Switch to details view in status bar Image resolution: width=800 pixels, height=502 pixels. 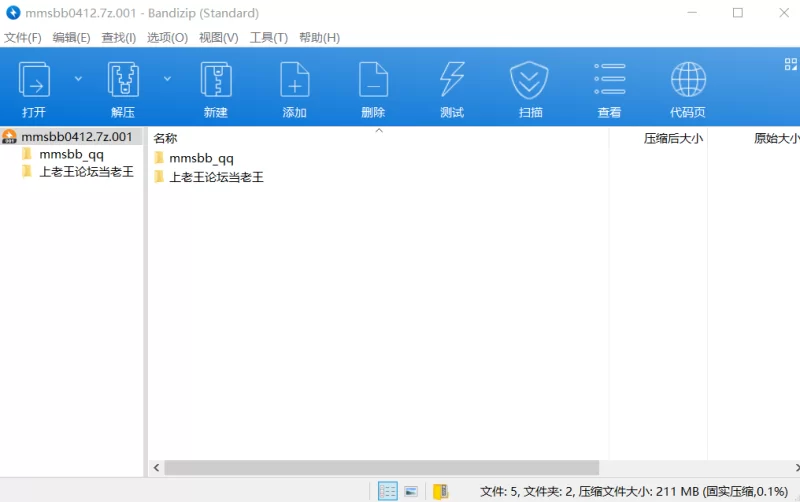click(387, 491)
